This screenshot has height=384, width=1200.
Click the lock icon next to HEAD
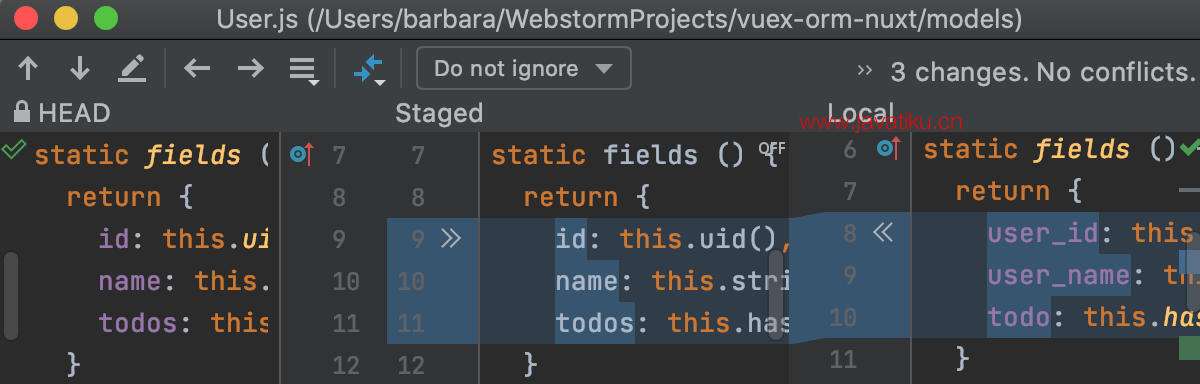(x=21, y=112)
